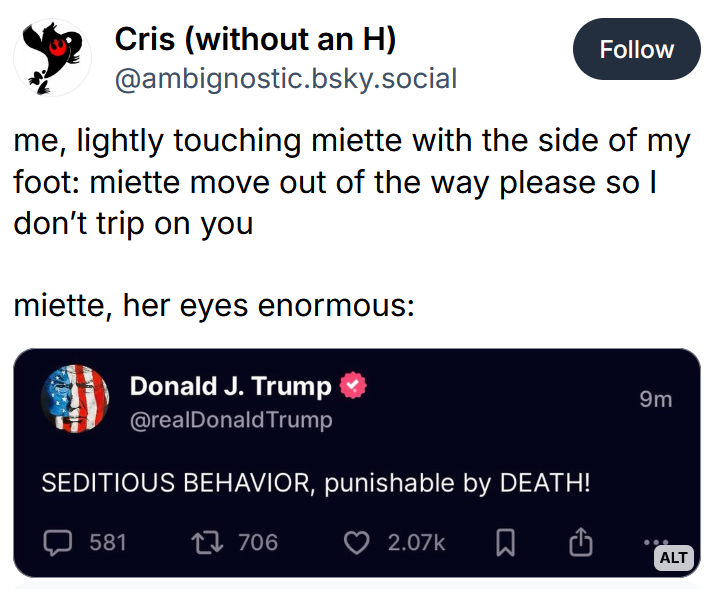The image size is (709, 589).
Task: Open the @ambignostic.bsky.social handle link
Action: 286,78
